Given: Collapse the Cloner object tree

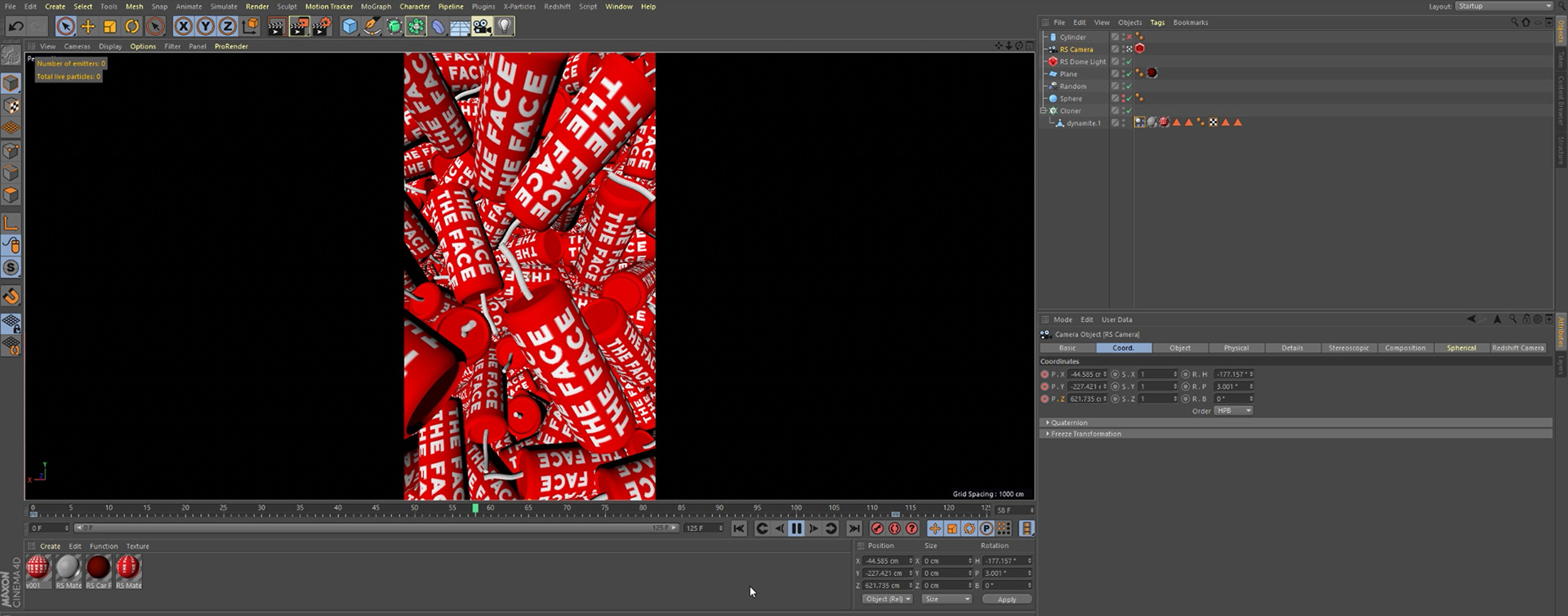Looking at the screenshot, I should pyautogui.click(x=1043, y=110).
